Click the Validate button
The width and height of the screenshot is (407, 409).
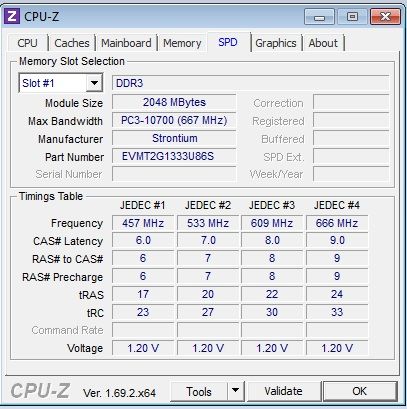[284, 391]
